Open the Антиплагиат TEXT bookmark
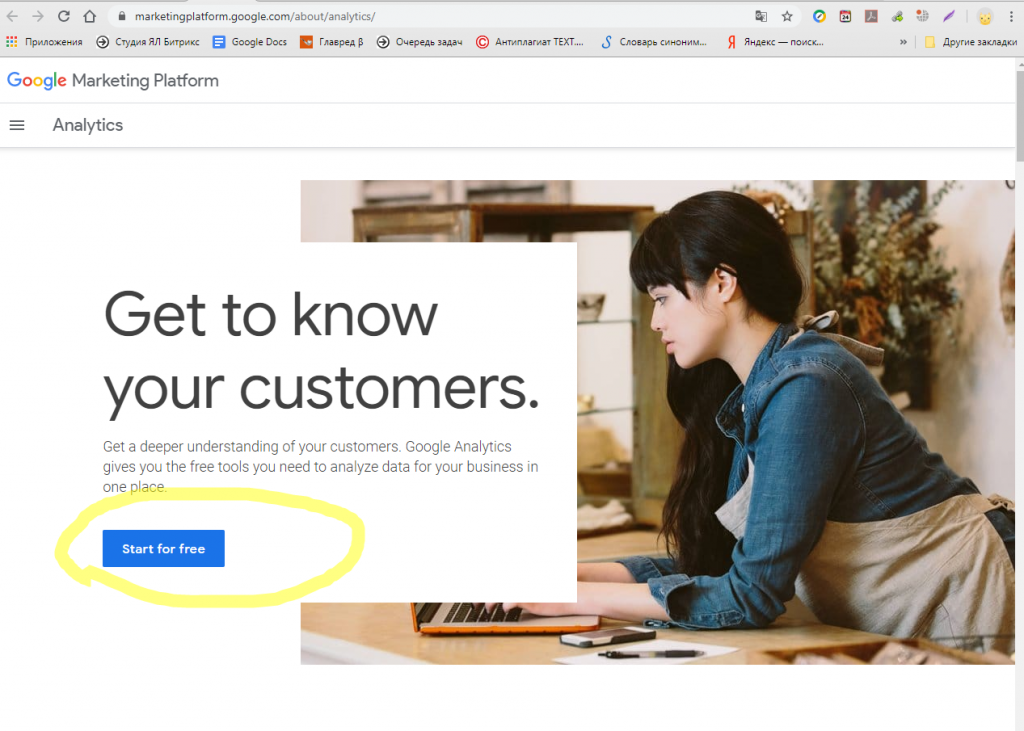 [x=530, y=42]
